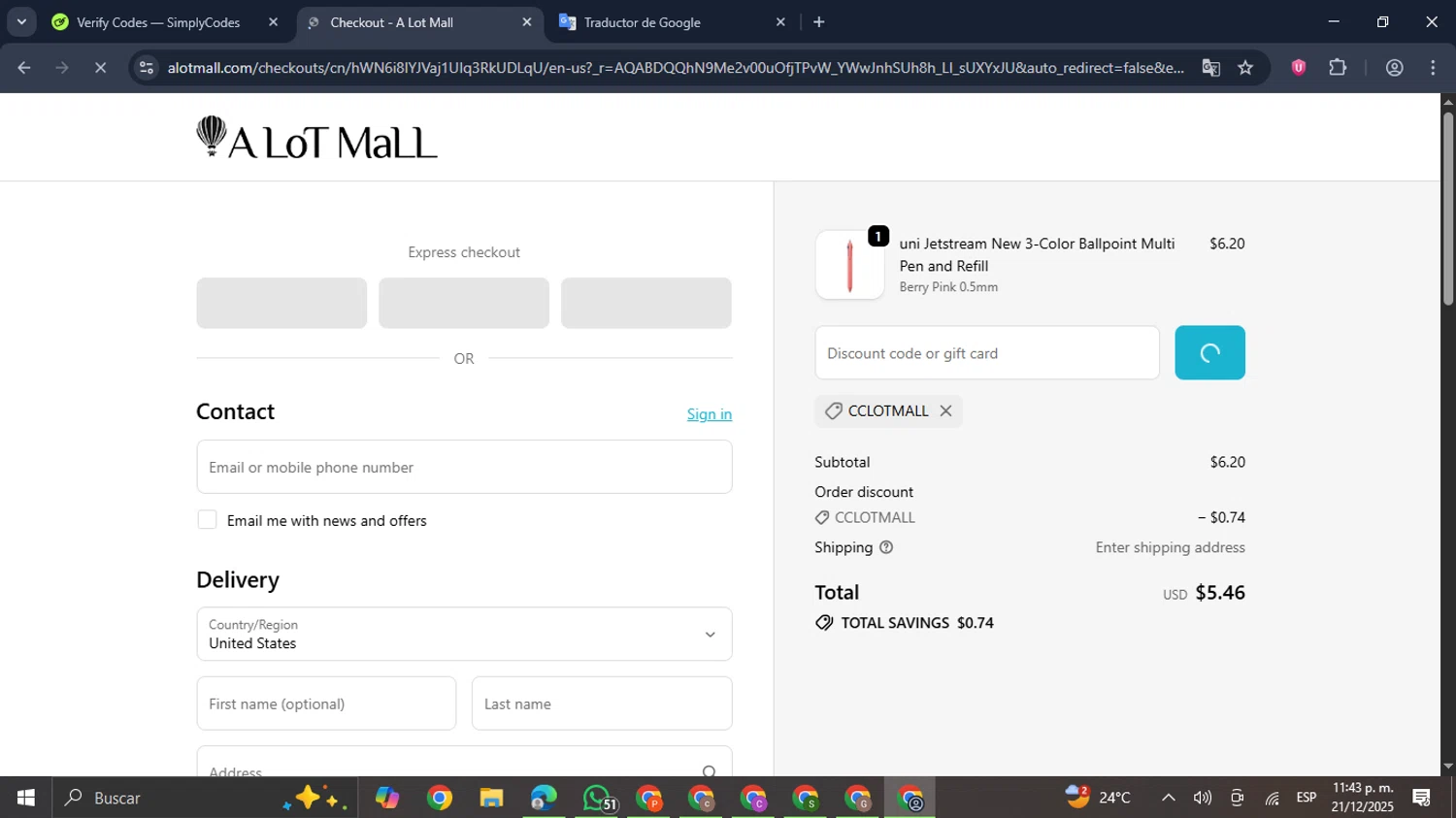Open WhatsApp from the taskbar
This screenshot has width=1456, height=818.
[x=596, y=798]
